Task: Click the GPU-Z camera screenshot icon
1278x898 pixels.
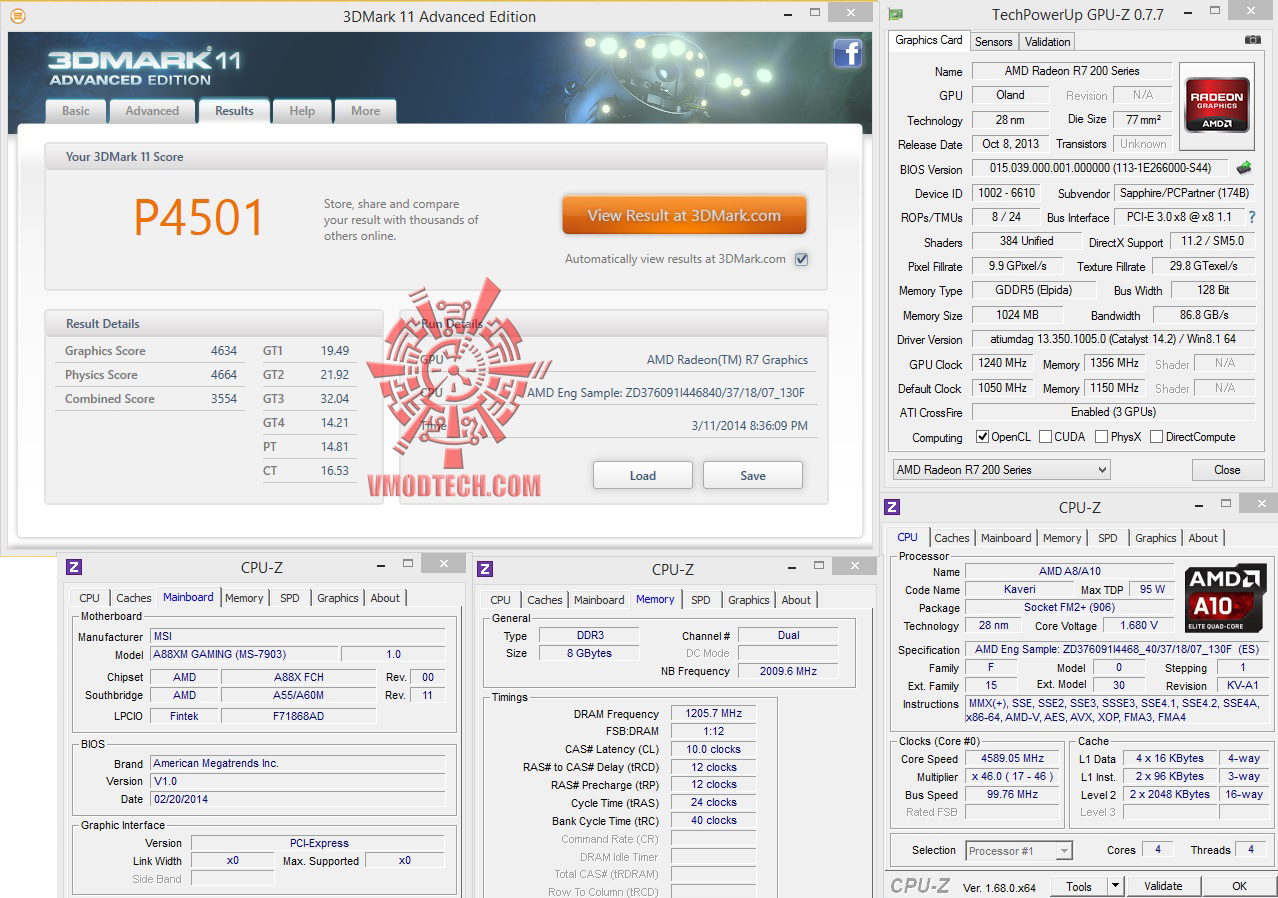Action: [x=1252, y=40]
